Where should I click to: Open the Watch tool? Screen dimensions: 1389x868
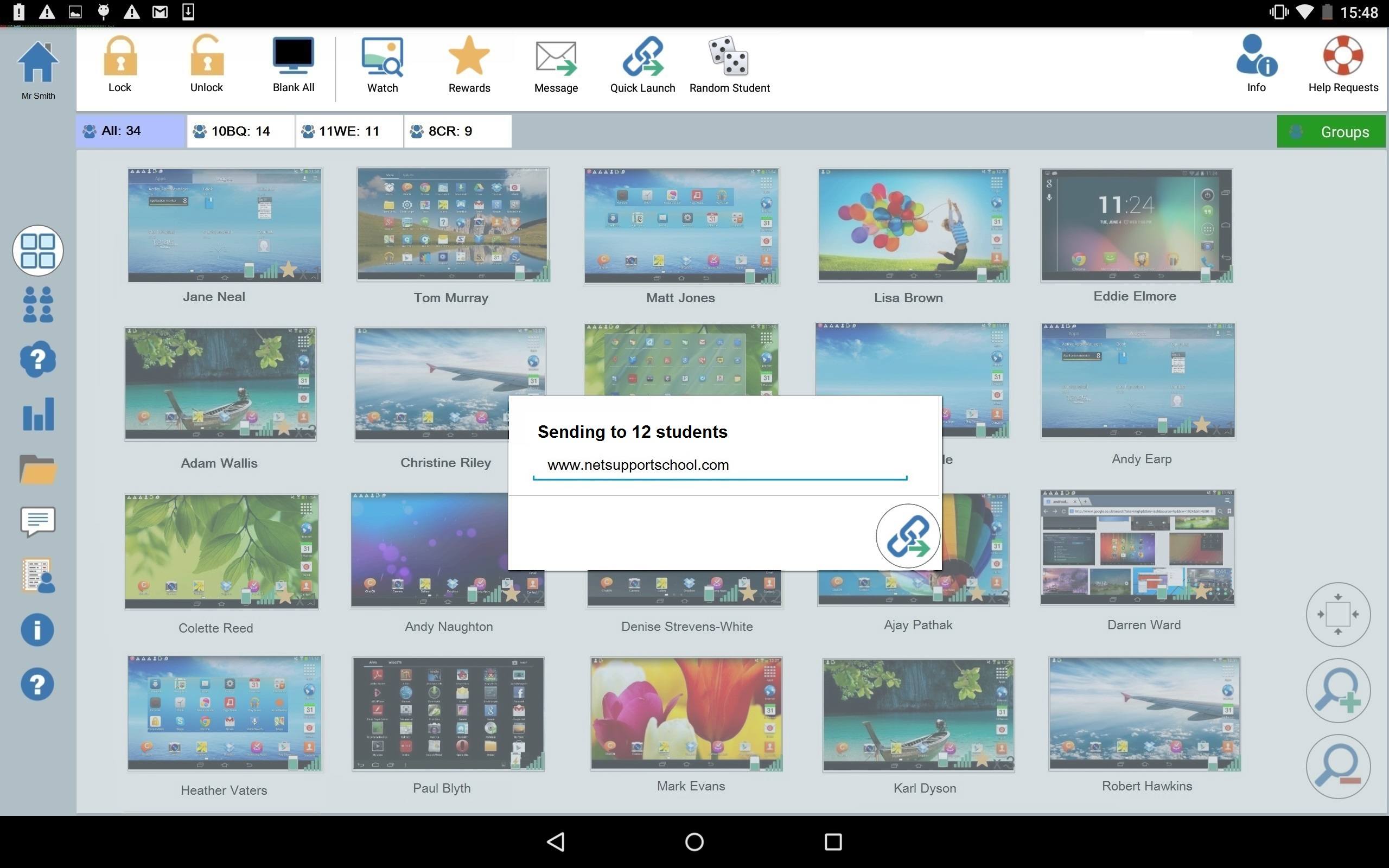tap(383, 58)
